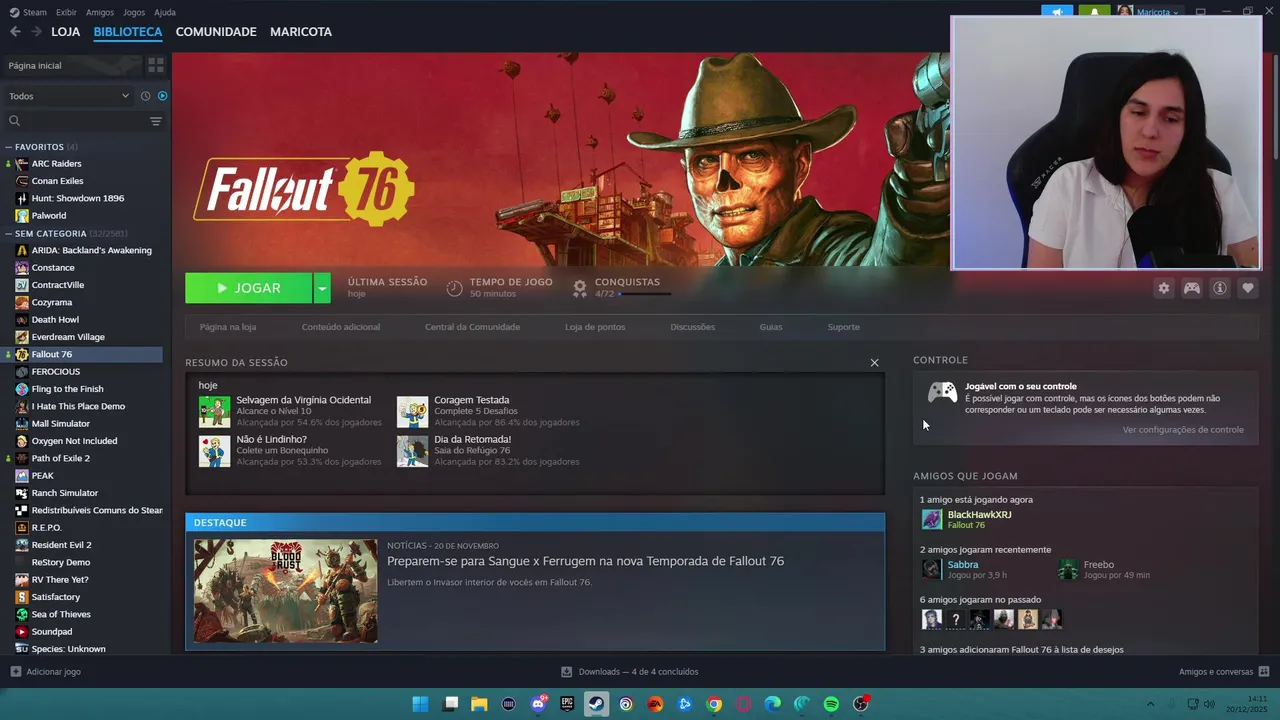Click the green JOGAR play button
The image size is (1280, 720).
(x=248, y=288)
